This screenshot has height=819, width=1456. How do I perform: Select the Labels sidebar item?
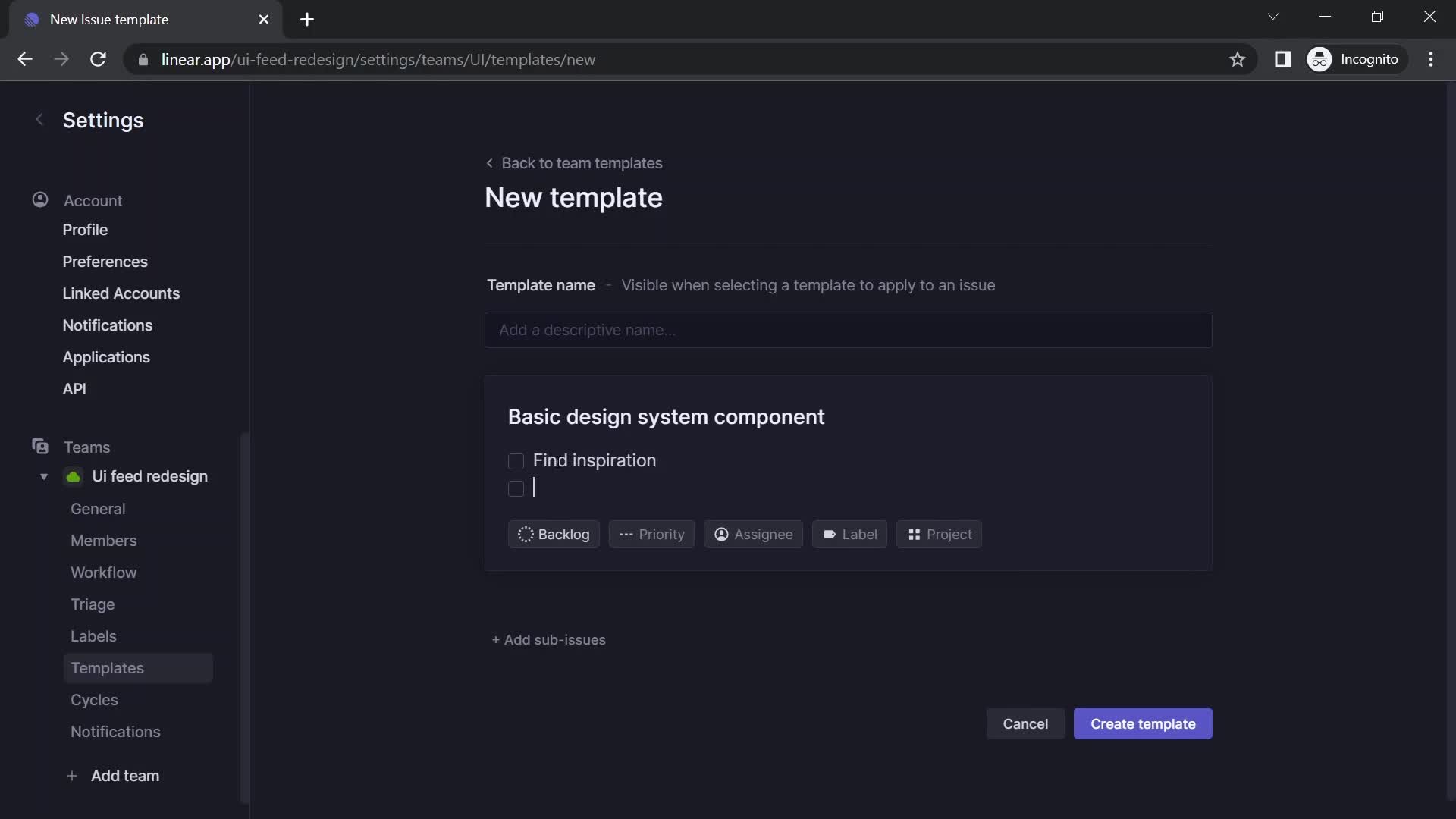(x=93, y=636)
